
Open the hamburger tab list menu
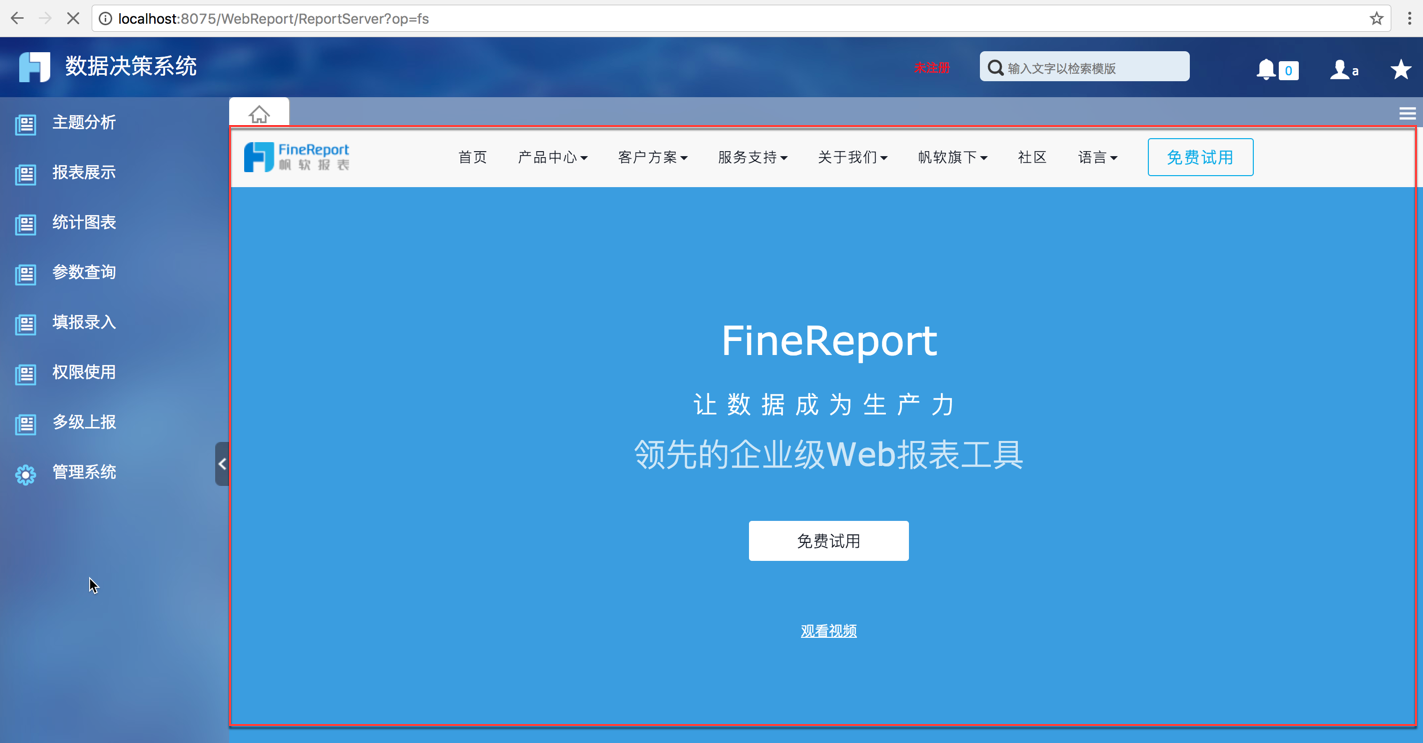(1407, 114)
